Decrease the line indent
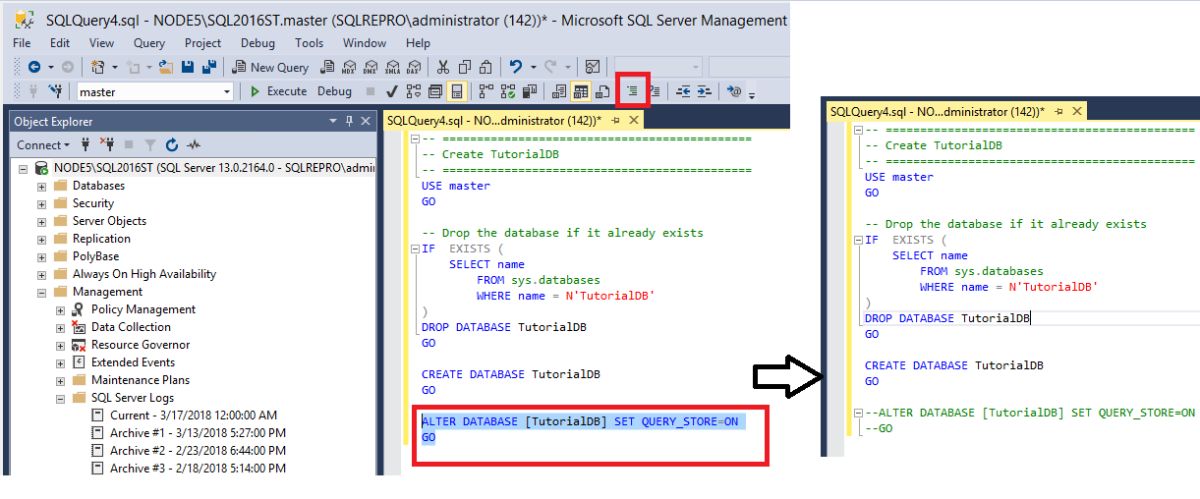 683,91
